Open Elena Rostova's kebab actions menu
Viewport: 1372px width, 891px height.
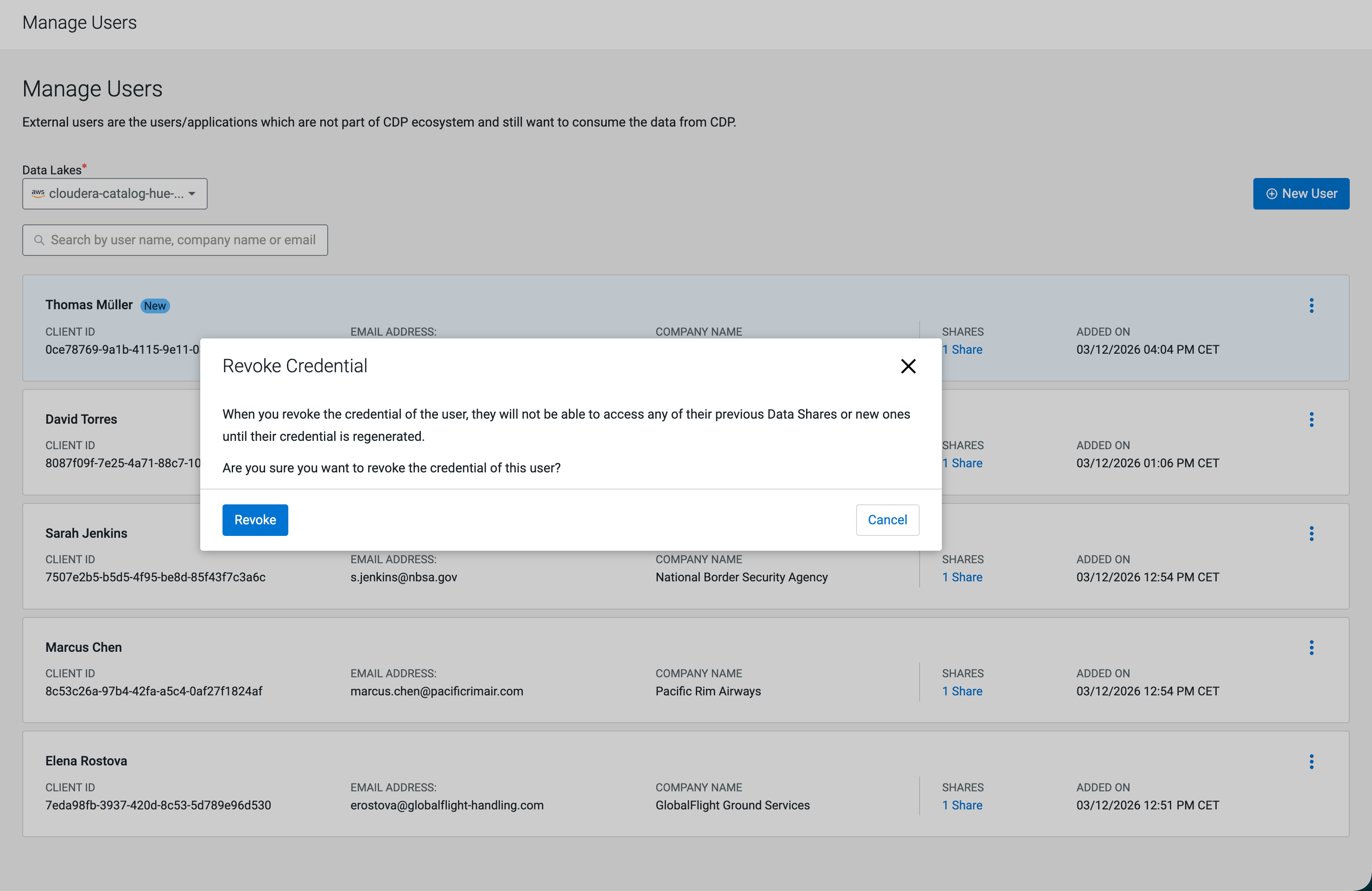[1311, 762]
